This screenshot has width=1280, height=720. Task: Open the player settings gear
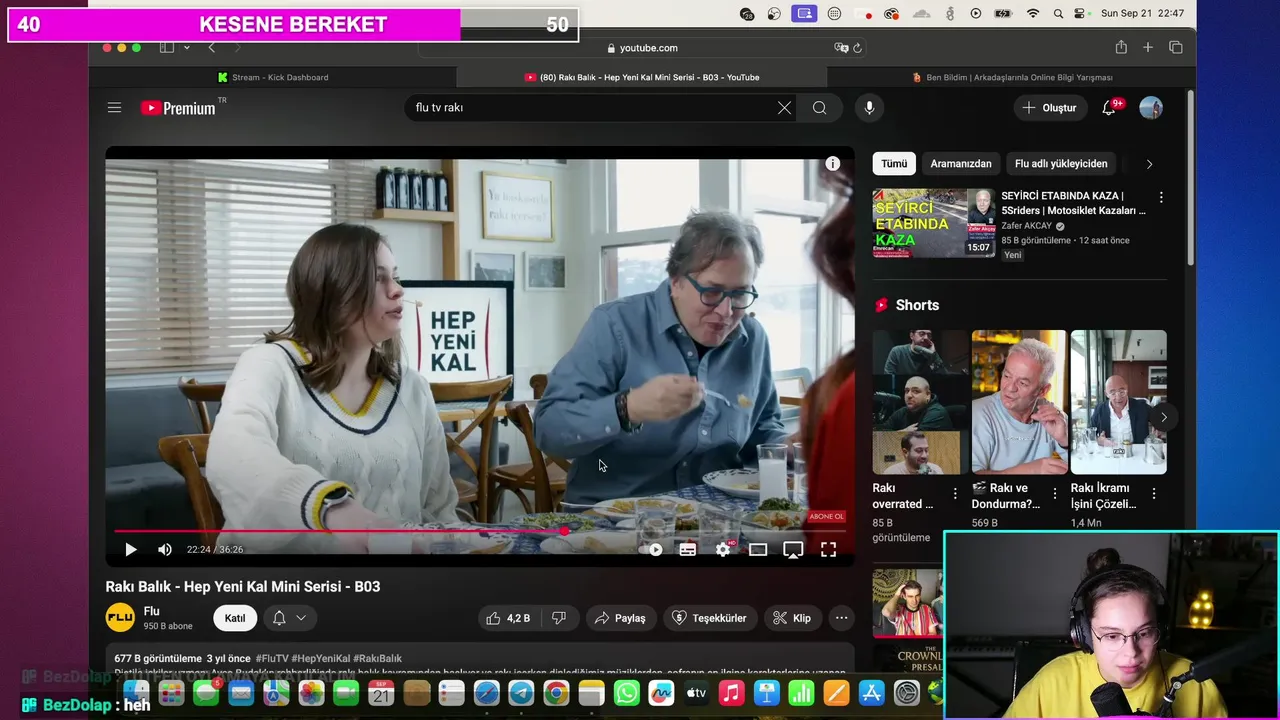(x=723, y=549)
